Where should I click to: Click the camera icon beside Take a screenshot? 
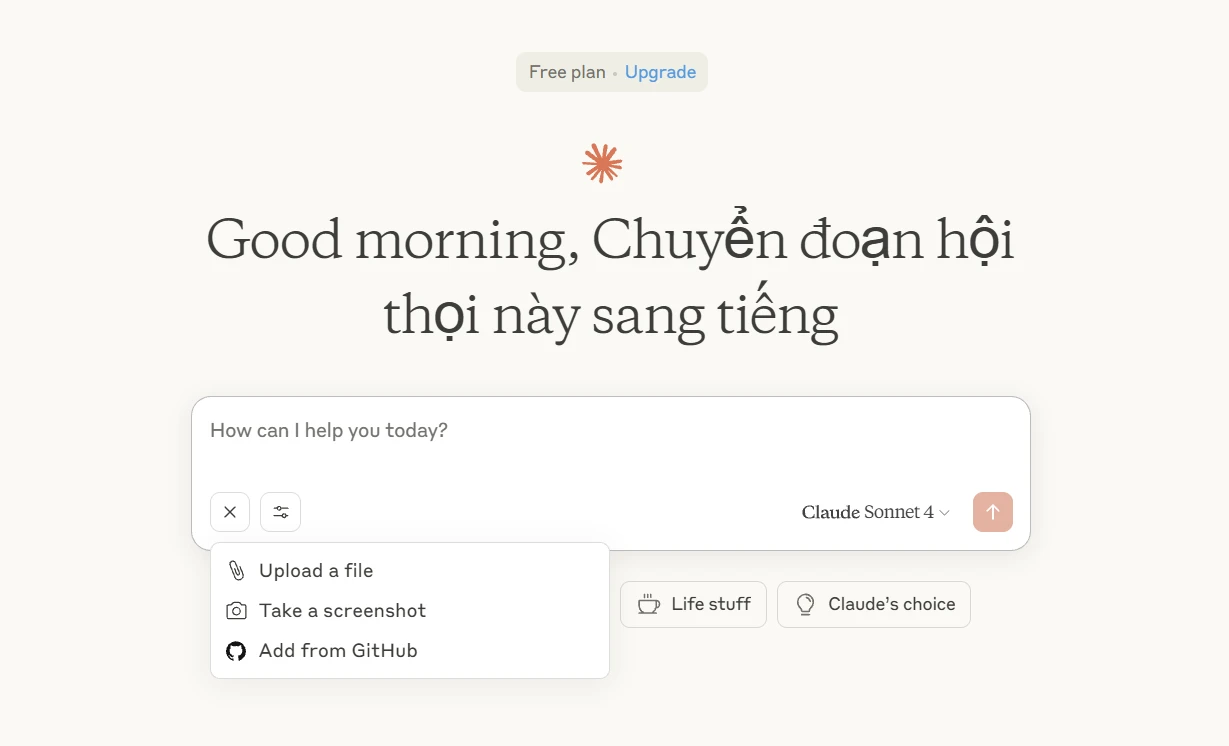pos(236,611)
